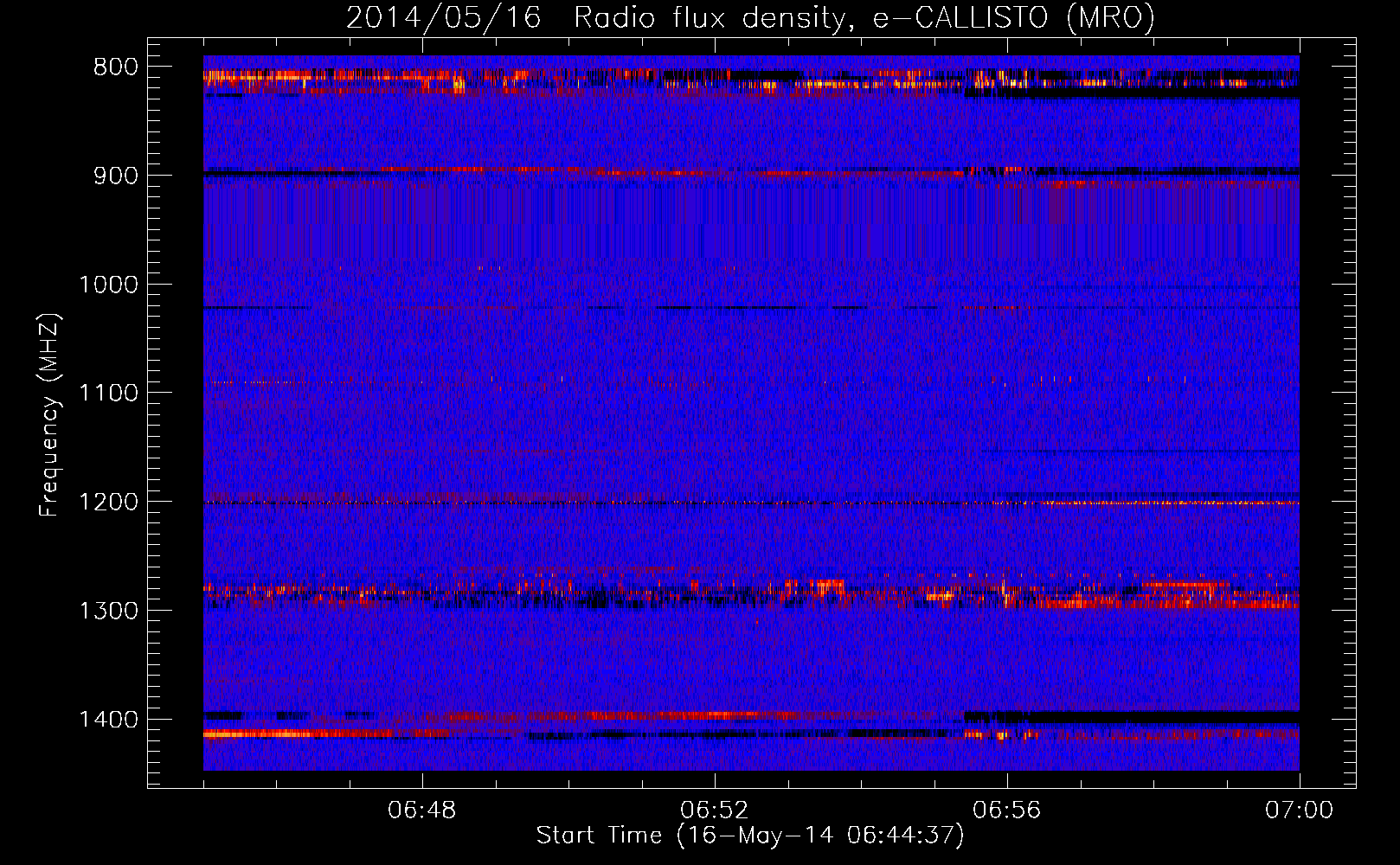Click the 900 frequency tick label
Screen dimensions: 1400x865
pos(116,176)
